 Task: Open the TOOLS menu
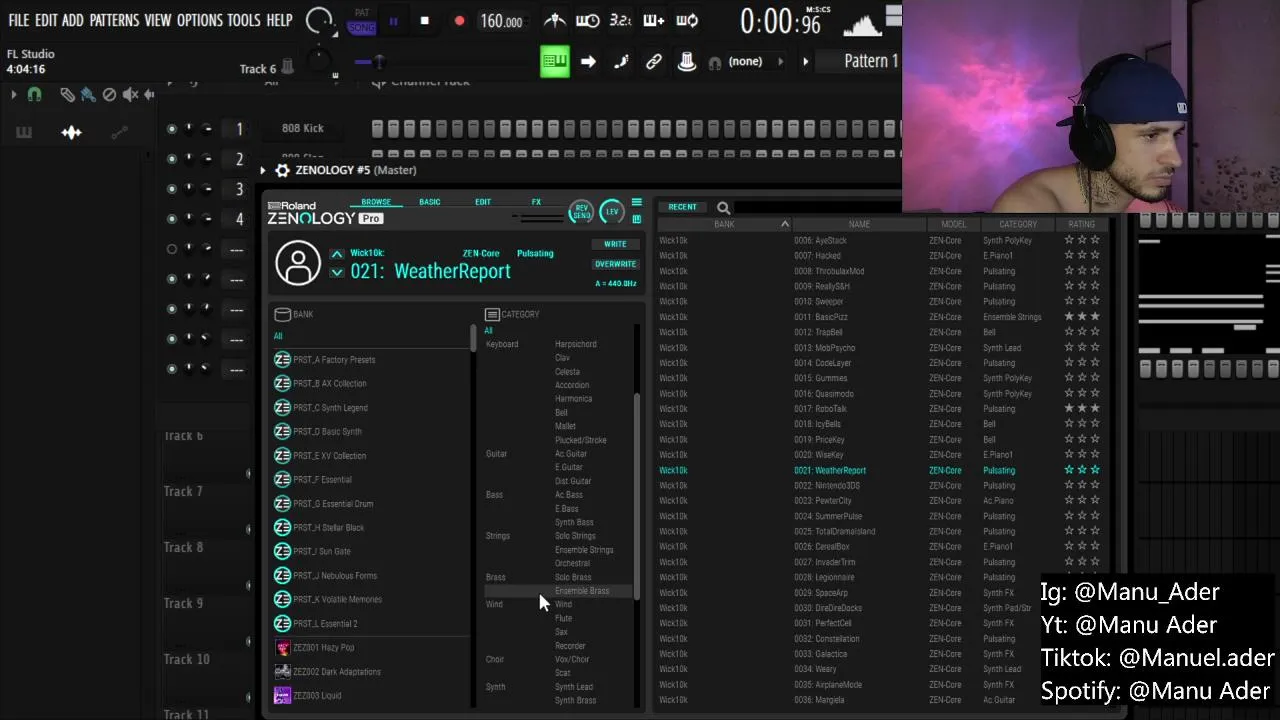click(x=244, y=20)
